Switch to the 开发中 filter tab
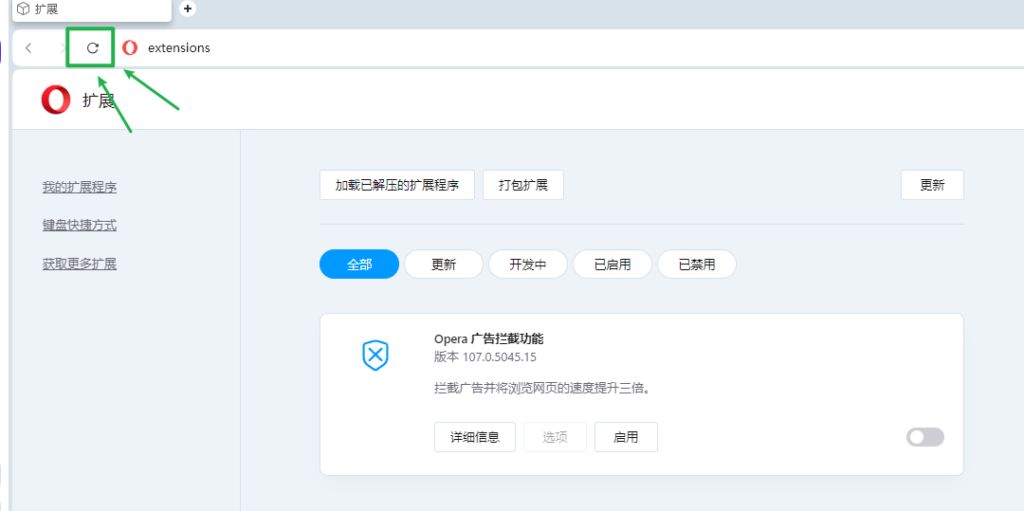This screenshot has width=1024, height=511. point(527,265)
